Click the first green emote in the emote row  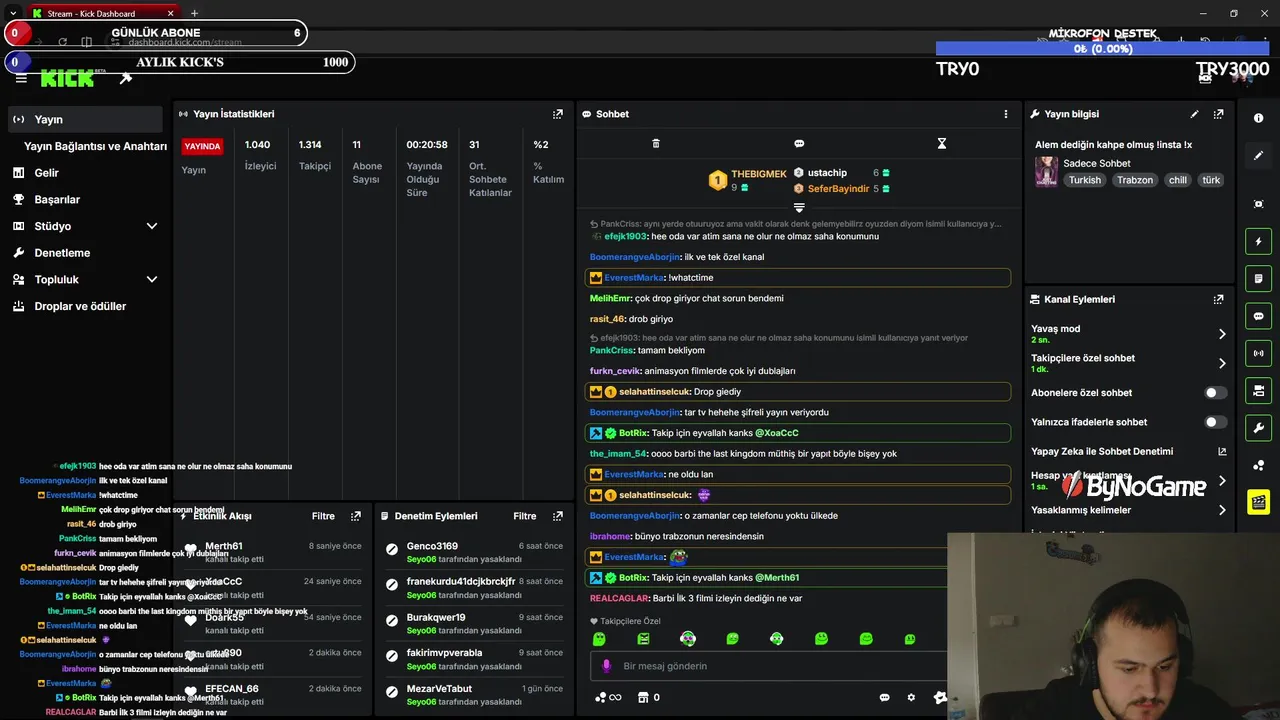(599, 639)
